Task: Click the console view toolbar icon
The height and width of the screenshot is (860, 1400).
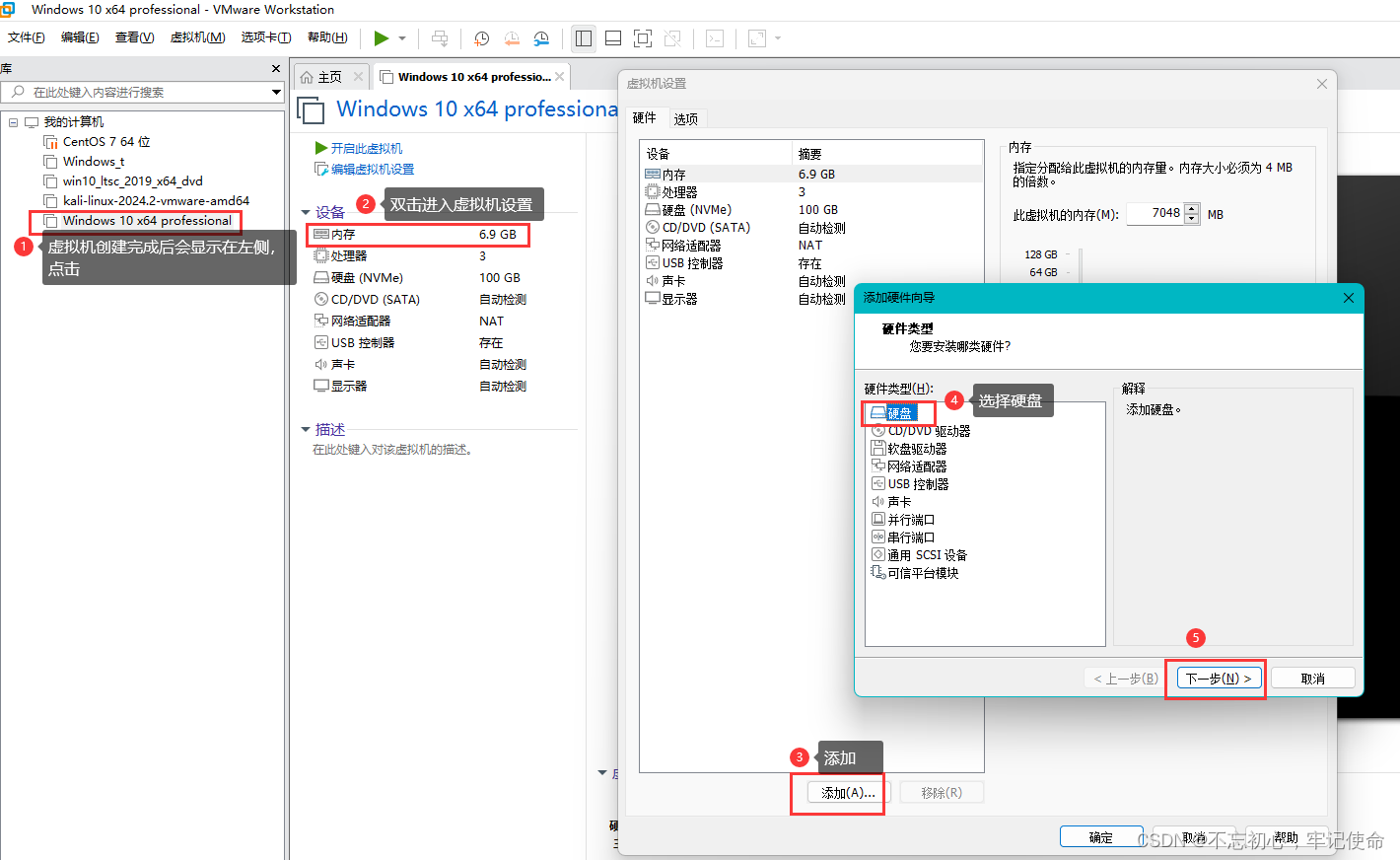Action: pyautogui.click(x=715, y=38)
